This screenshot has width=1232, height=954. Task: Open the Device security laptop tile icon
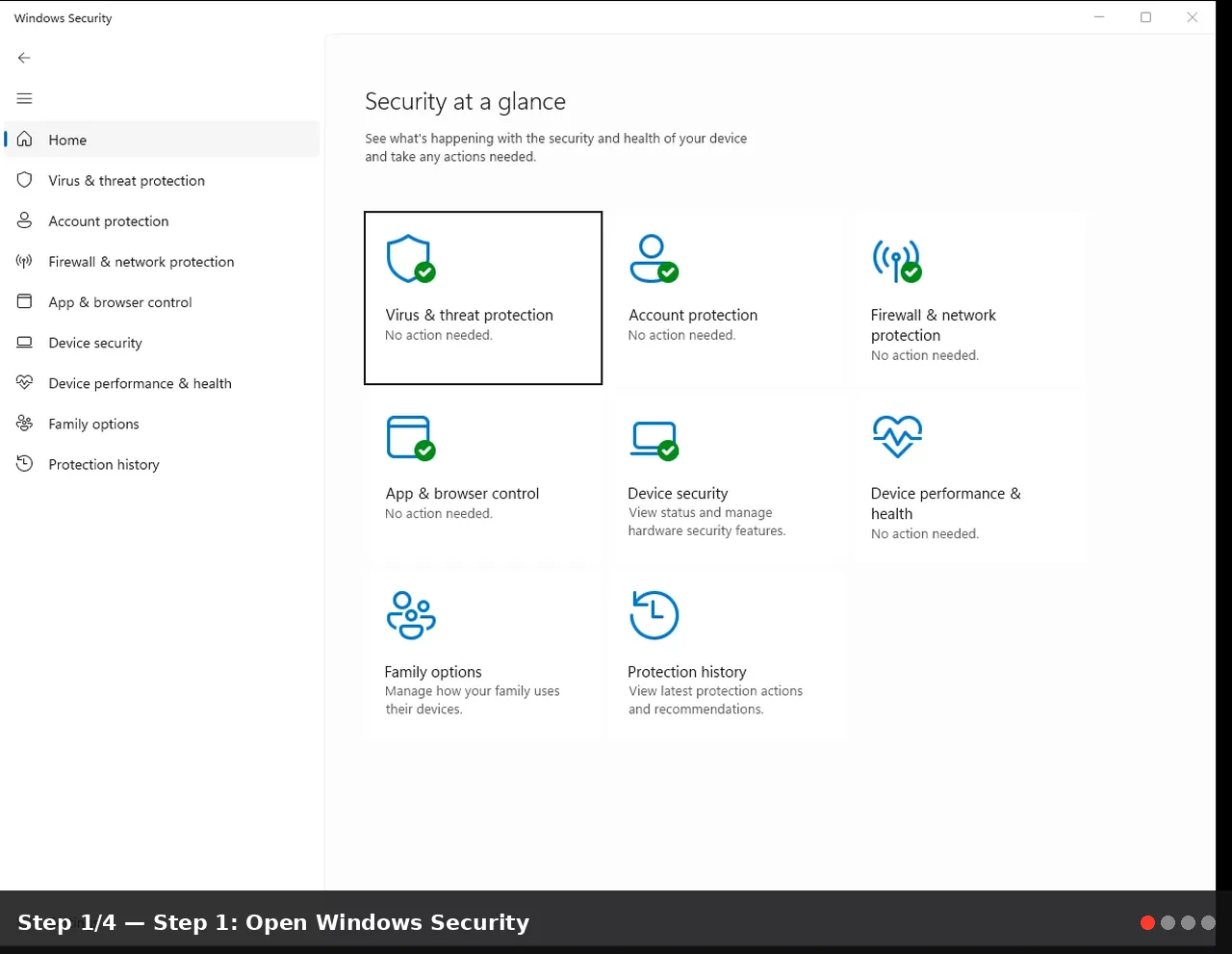click(x=654, y=440)
